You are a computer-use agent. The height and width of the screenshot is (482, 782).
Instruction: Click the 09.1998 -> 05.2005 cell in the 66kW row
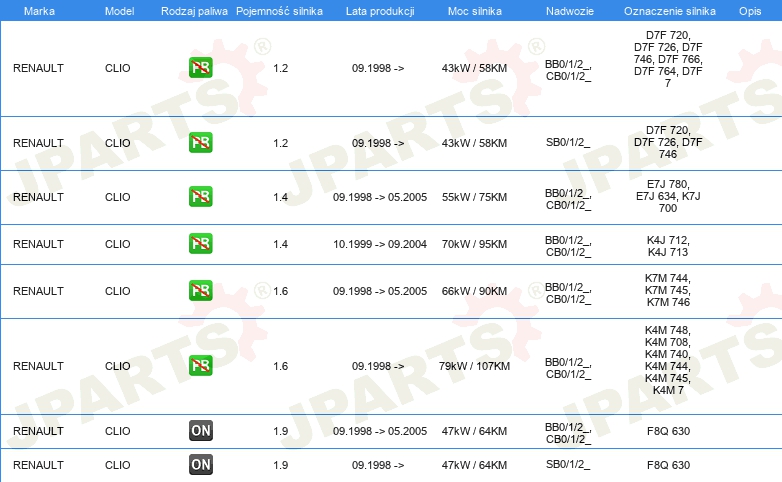(x=380, y=291)
